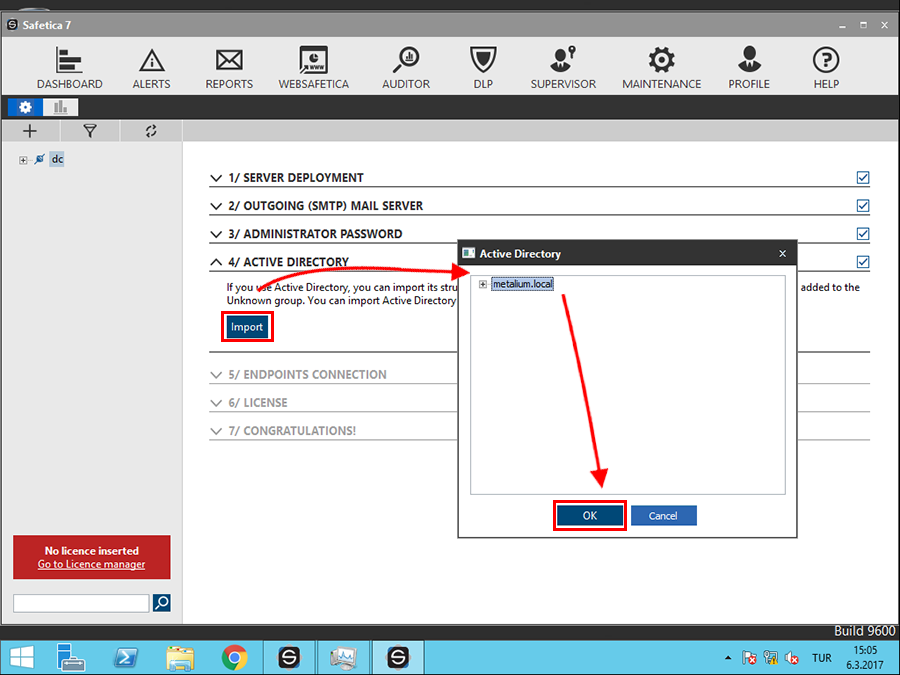Open the Help section
This screenshot has height=675, width=900.
click(x=826, y=68)
